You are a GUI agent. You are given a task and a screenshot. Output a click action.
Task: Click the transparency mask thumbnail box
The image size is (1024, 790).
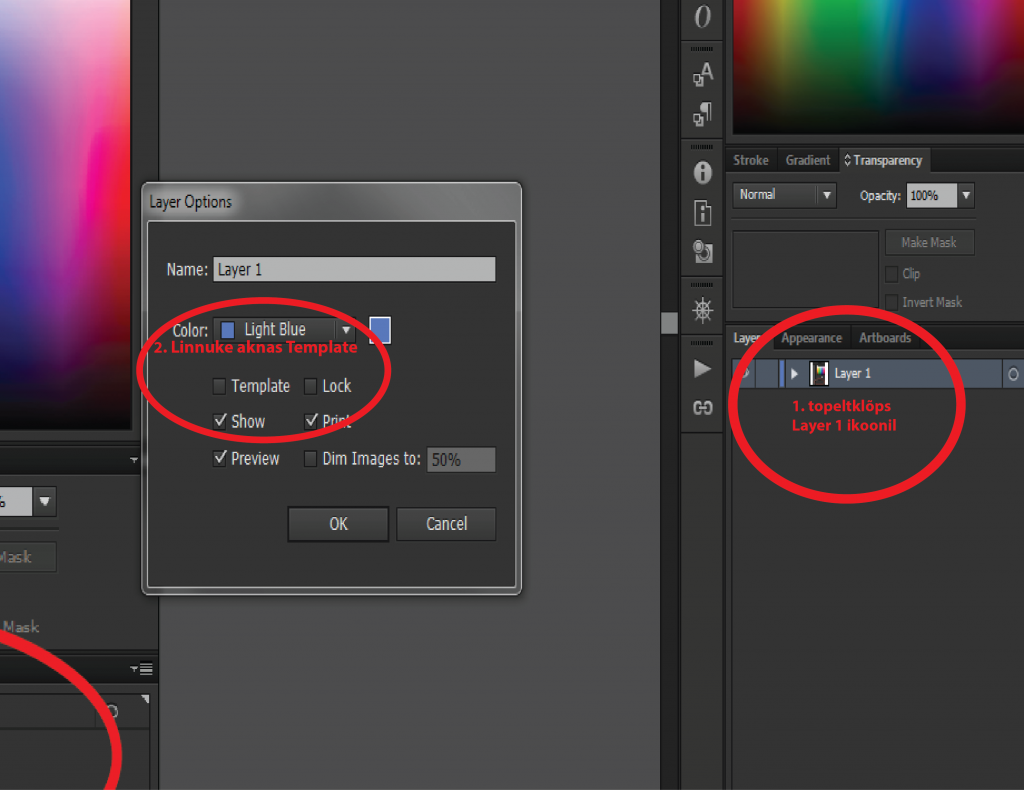pyautogui.click(x=805, y=268)
